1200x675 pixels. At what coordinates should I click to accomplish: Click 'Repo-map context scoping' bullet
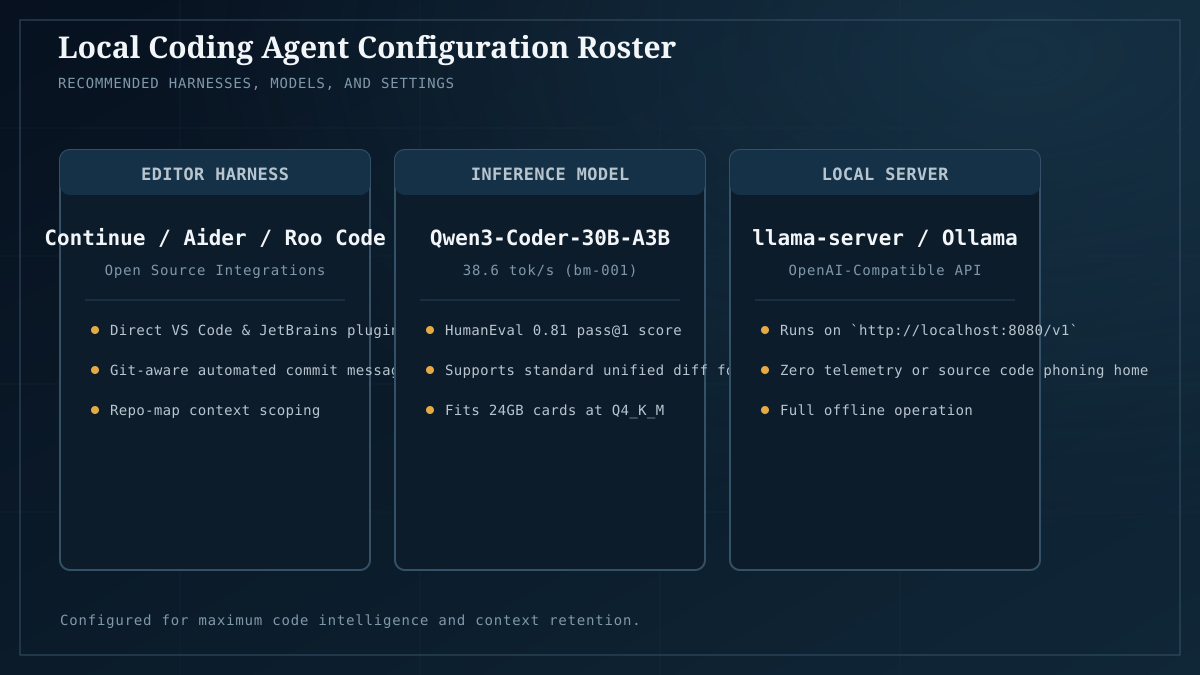point(205,410)
